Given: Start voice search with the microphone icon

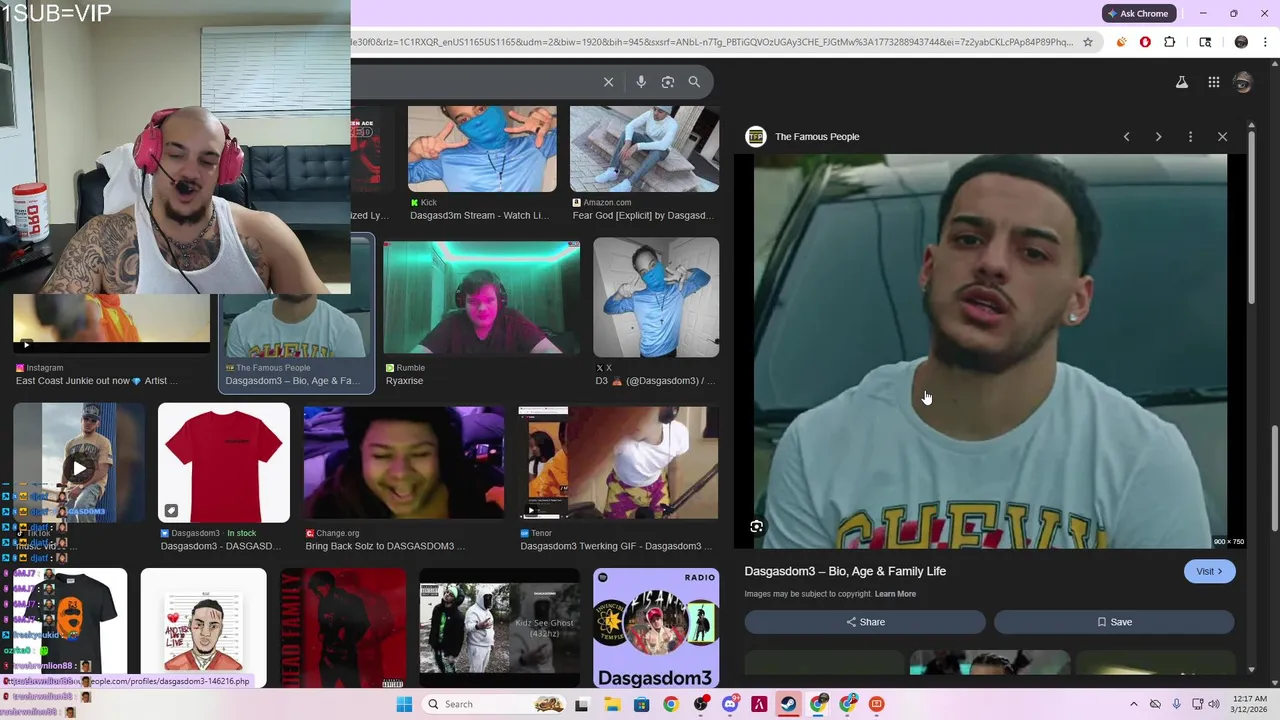Looking at the screenshot, I should (x=641, y=82).
